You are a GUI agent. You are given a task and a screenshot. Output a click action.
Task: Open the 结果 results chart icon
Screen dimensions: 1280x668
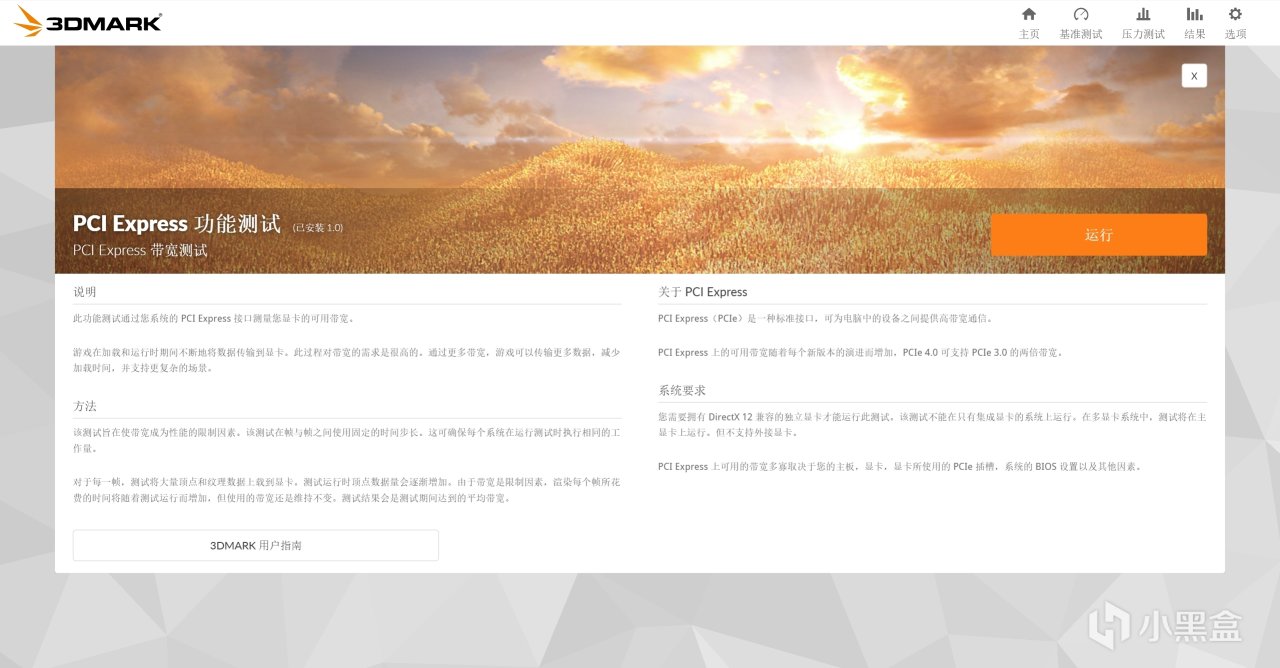pos(1195,14)
